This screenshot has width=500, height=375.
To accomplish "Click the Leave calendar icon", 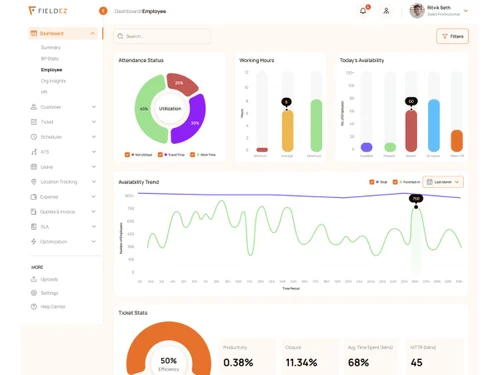I will tap(34, 167).
